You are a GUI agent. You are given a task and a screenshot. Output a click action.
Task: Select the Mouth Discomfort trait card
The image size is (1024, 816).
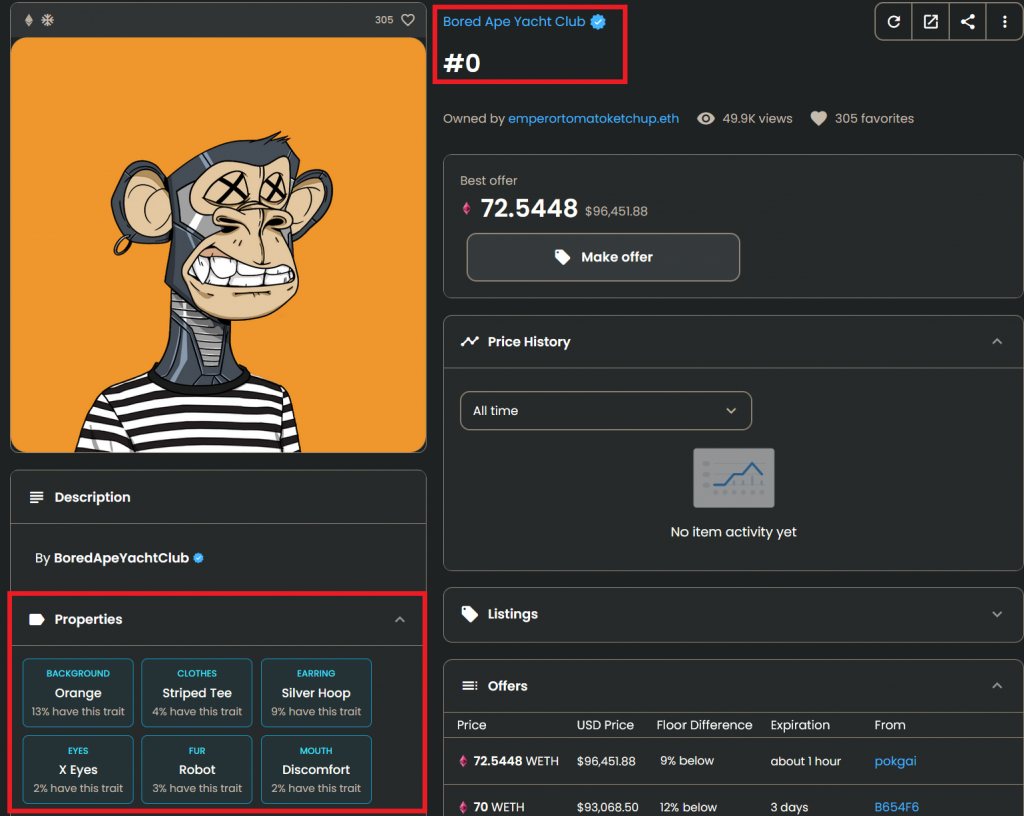[x=316, y=770]
